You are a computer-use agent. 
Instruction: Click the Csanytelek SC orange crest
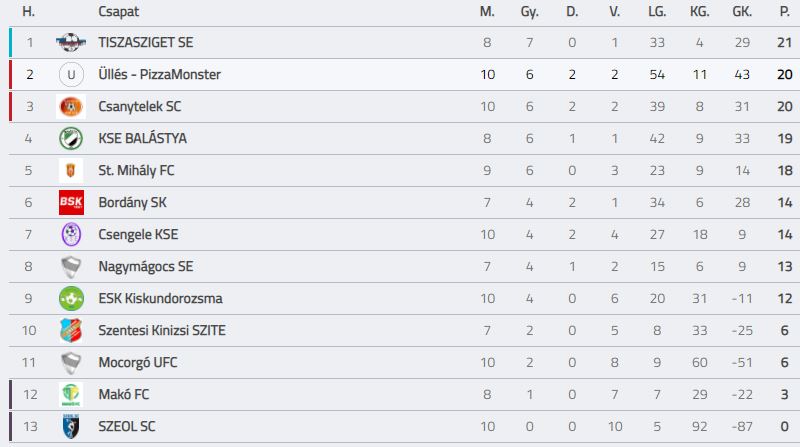(71, 107)
